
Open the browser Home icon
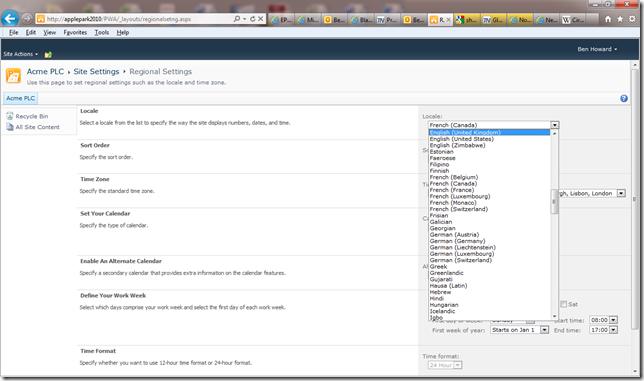point(608,19)
